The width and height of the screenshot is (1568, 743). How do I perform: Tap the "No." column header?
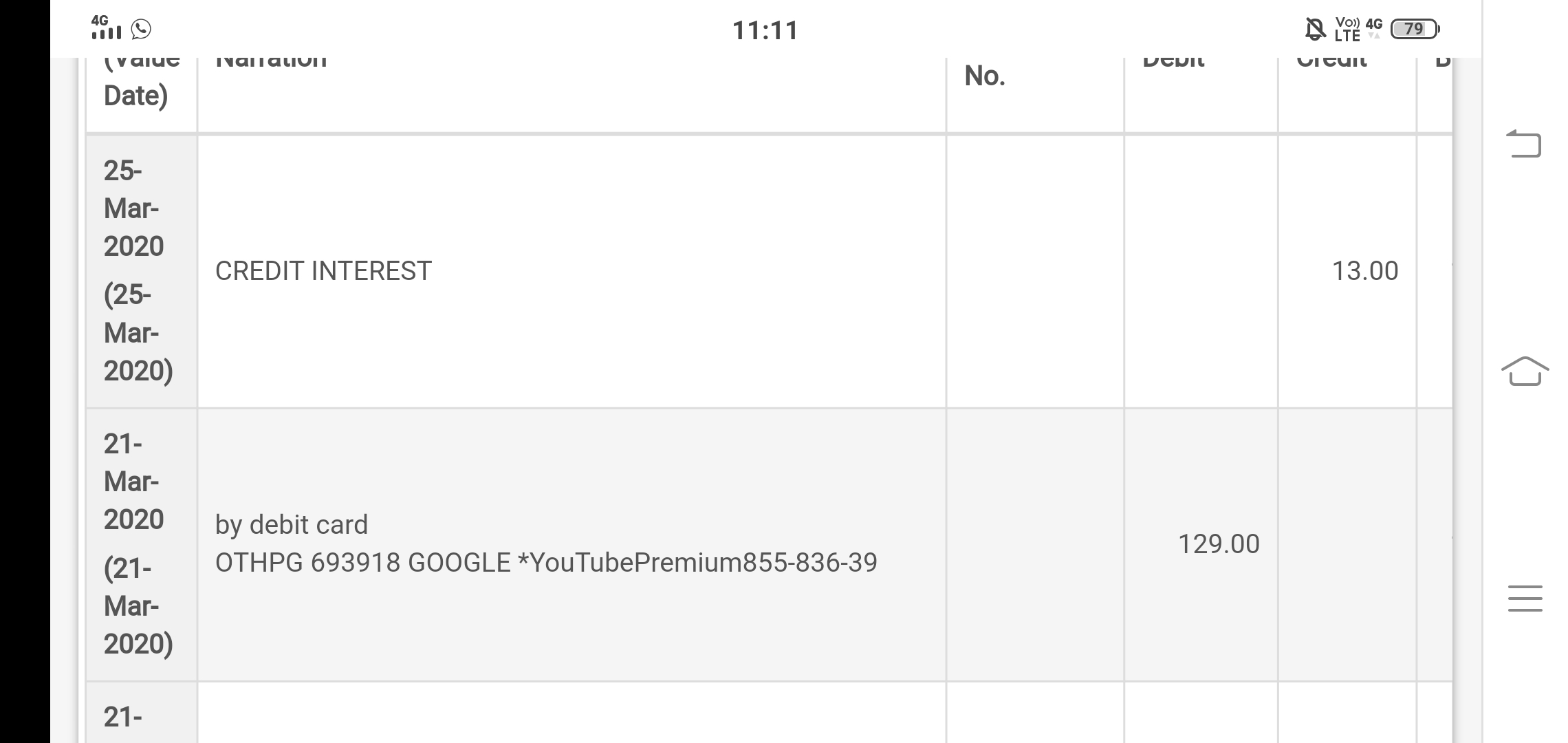985,76
